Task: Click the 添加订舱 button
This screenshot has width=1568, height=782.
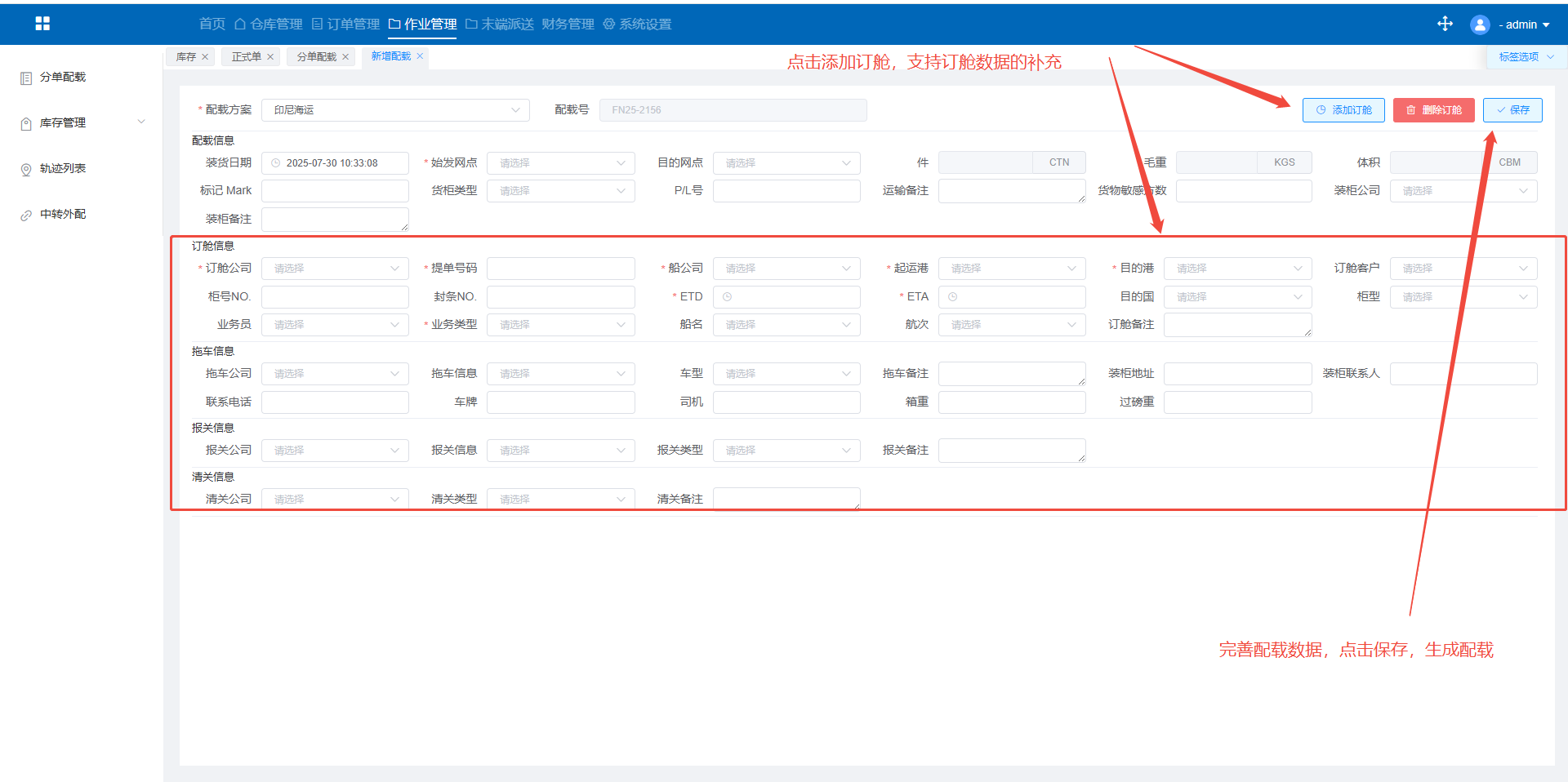Action: [x=1343, y=110]
